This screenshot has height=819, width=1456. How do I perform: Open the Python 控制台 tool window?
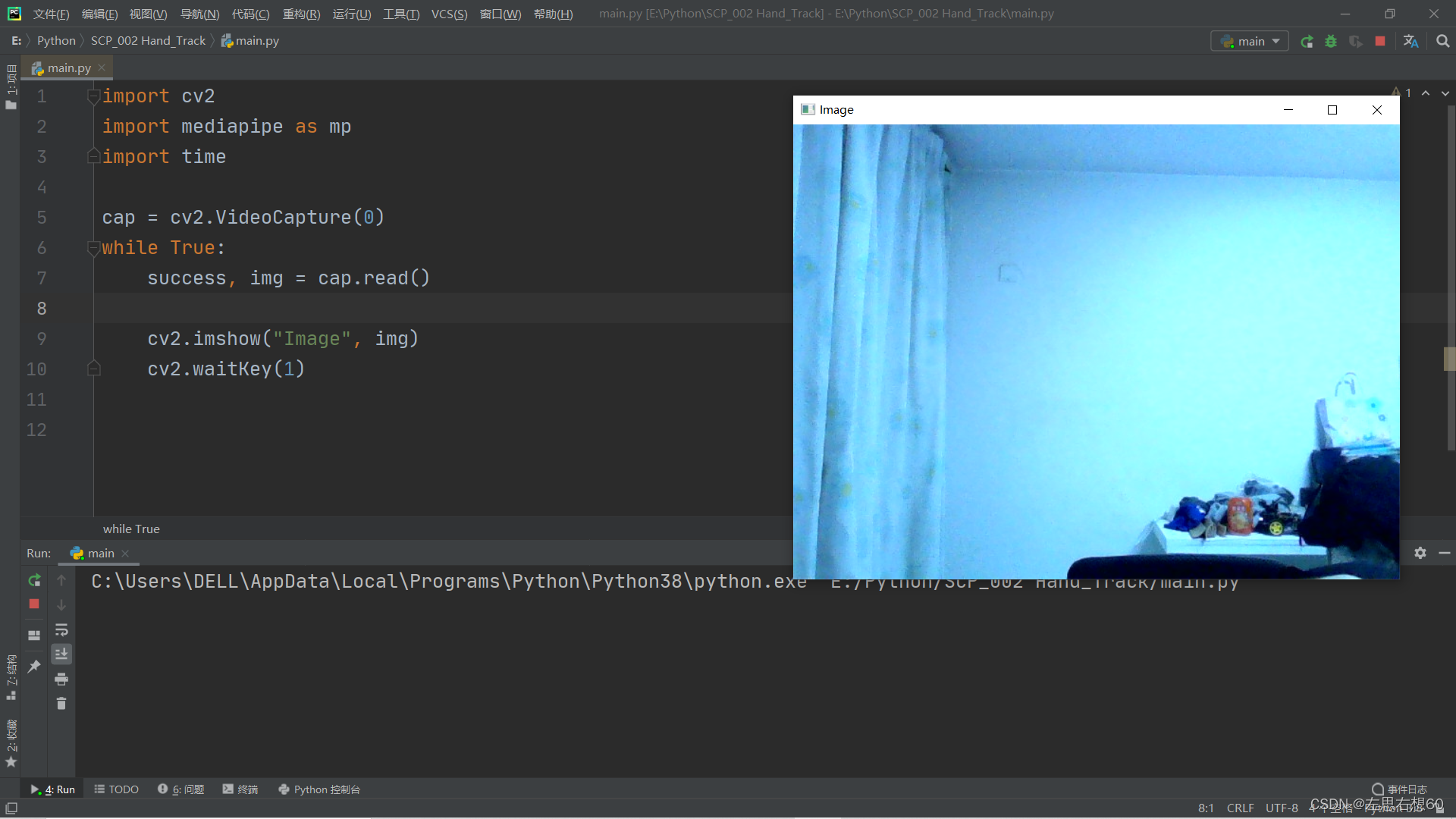pyautogui.click(x=319, y=789)
